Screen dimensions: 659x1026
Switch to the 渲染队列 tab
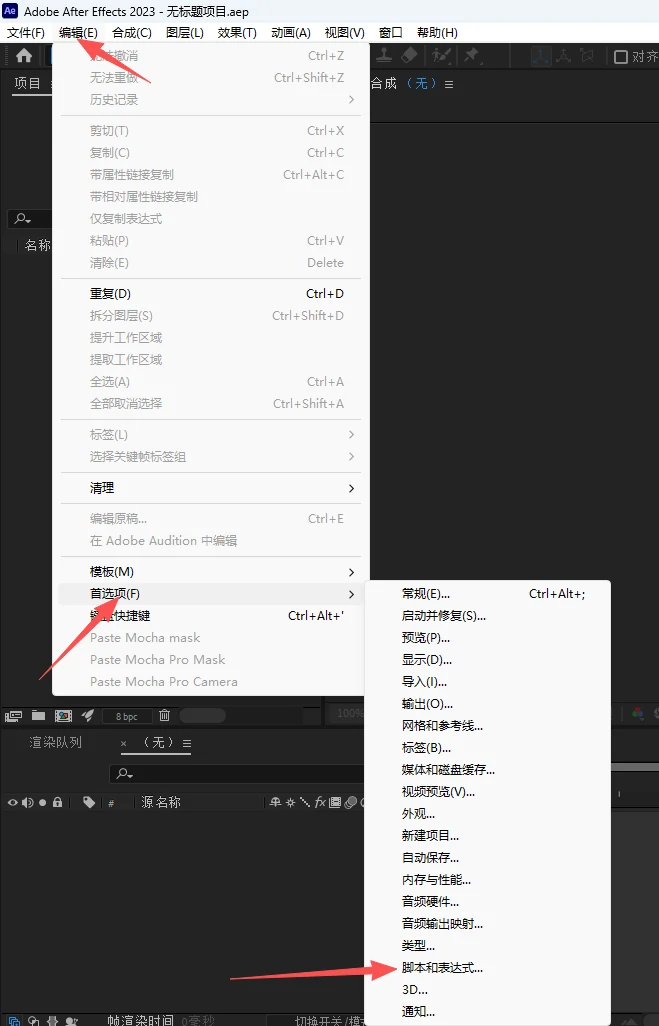coord(56,743)
